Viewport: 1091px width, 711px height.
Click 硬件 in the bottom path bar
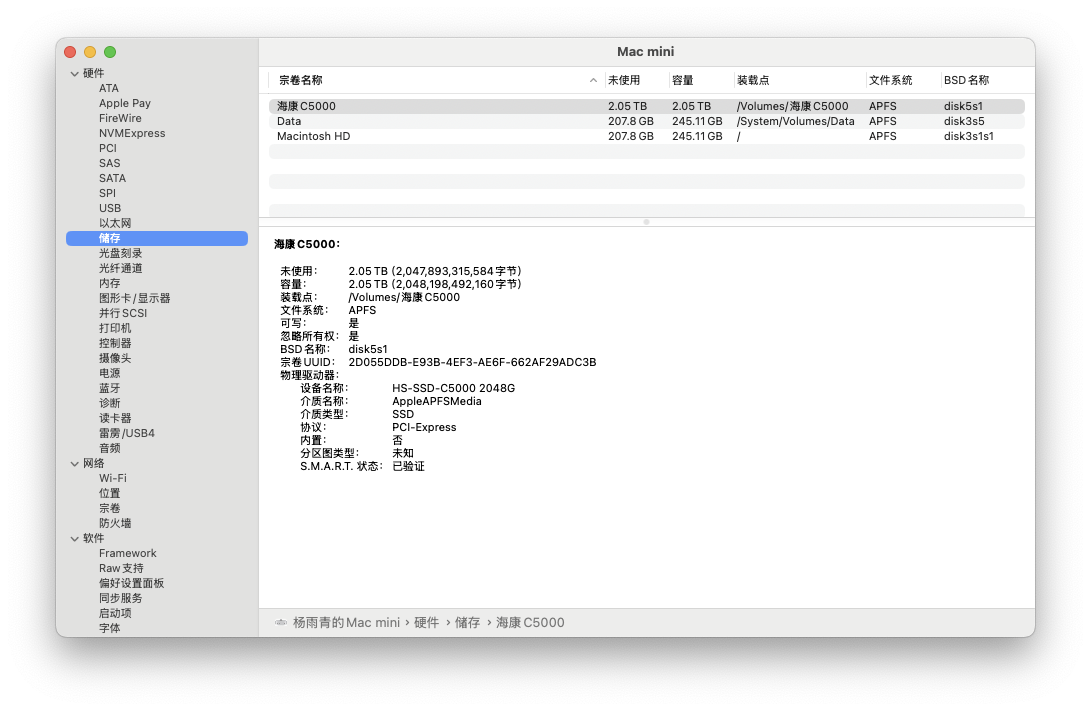(426, 622)
